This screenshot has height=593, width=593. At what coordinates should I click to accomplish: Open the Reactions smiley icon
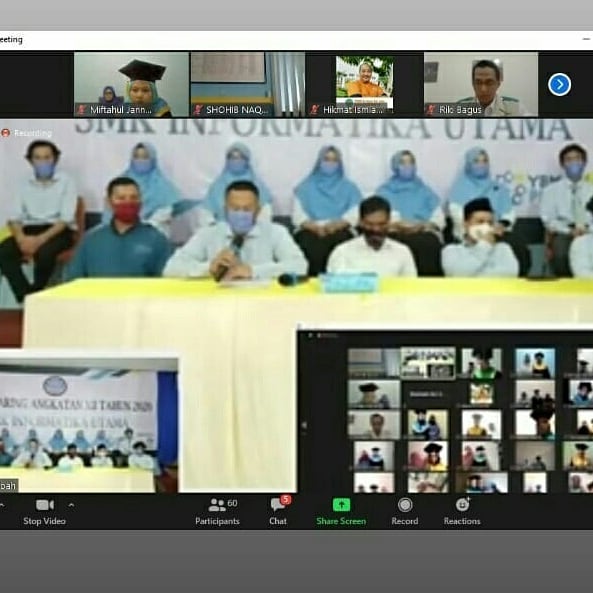462,505
